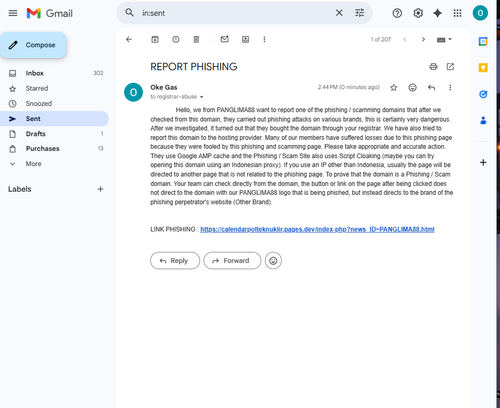The height and width of the screenshot is (408, 500).
Task: Open the Settings gear icon
Action: click(x=418, y=13)
